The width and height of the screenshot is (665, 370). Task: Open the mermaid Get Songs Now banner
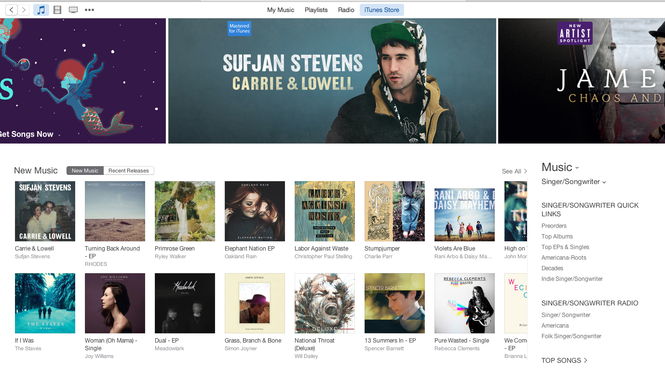tap(83, 81)
